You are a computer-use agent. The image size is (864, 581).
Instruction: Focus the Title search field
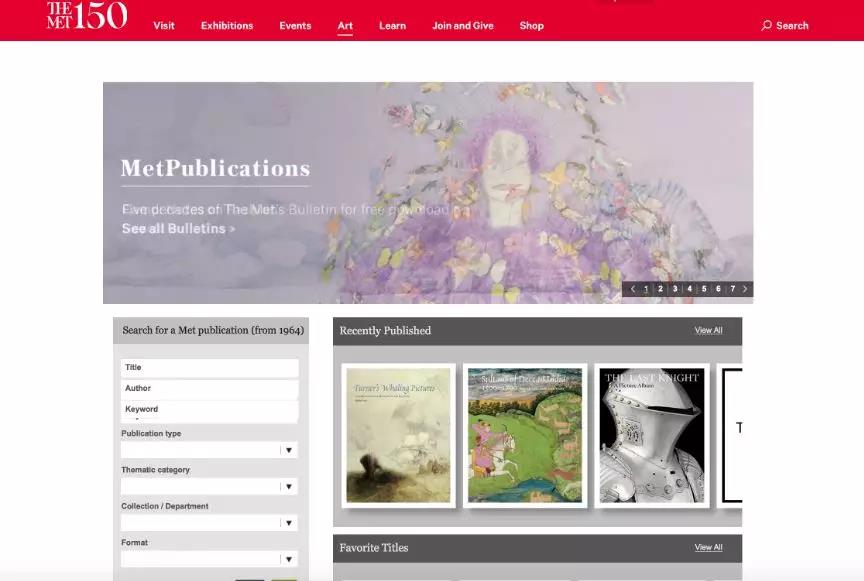[209, 368]
